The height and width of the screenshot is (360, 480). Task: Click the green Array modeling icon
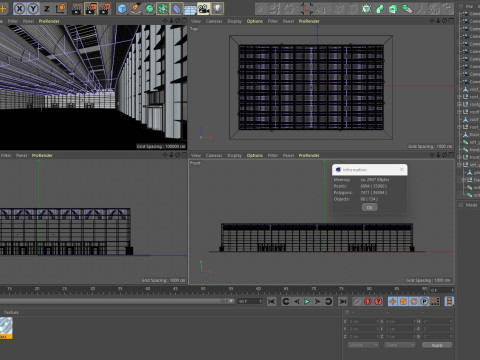(x=163, y=9)
